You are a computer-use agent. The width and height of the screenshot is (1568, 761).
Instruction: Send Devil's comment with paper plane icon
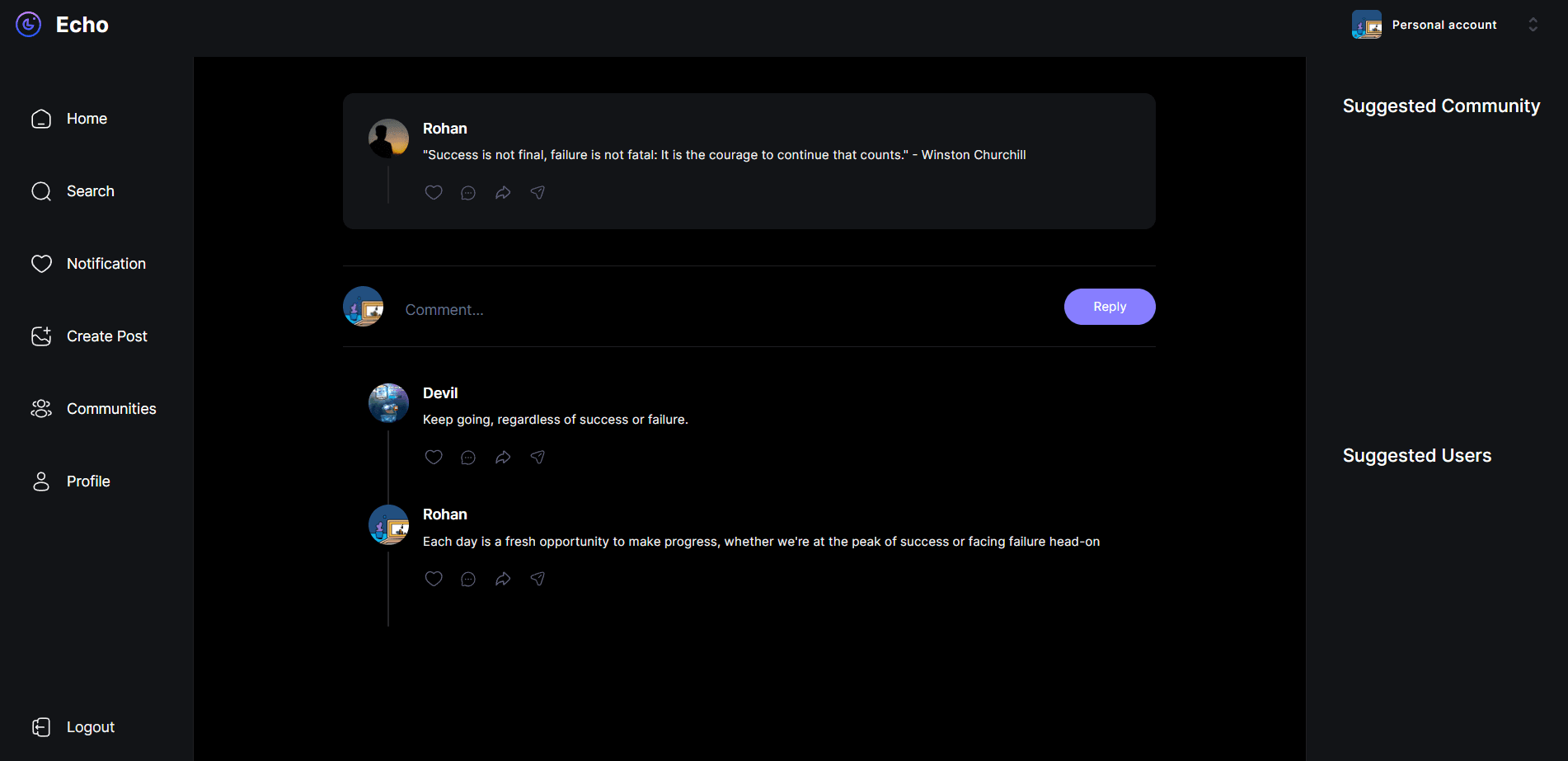(538, 457)
